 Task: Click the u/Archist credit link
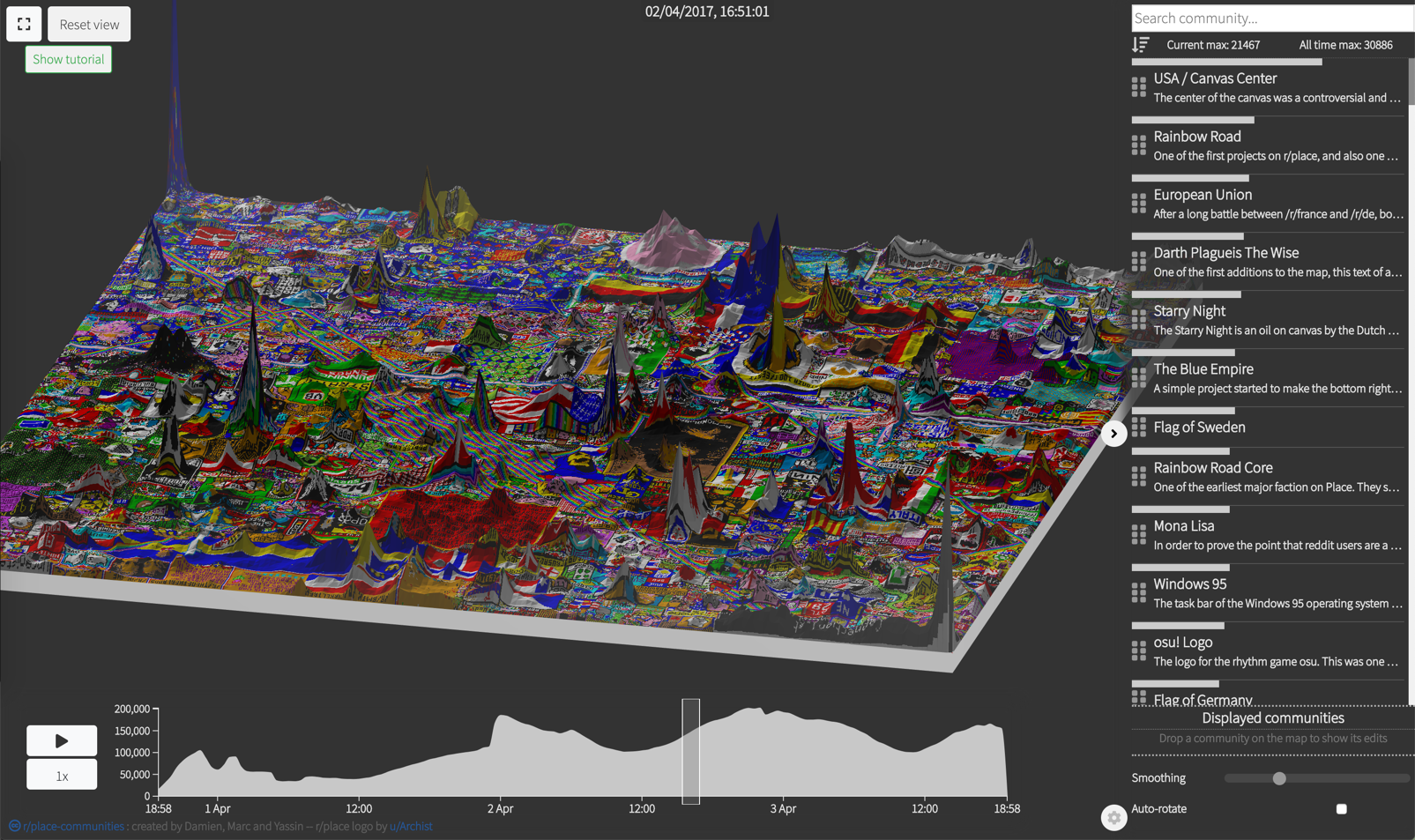pyautogui.click(x=411, y=826)
